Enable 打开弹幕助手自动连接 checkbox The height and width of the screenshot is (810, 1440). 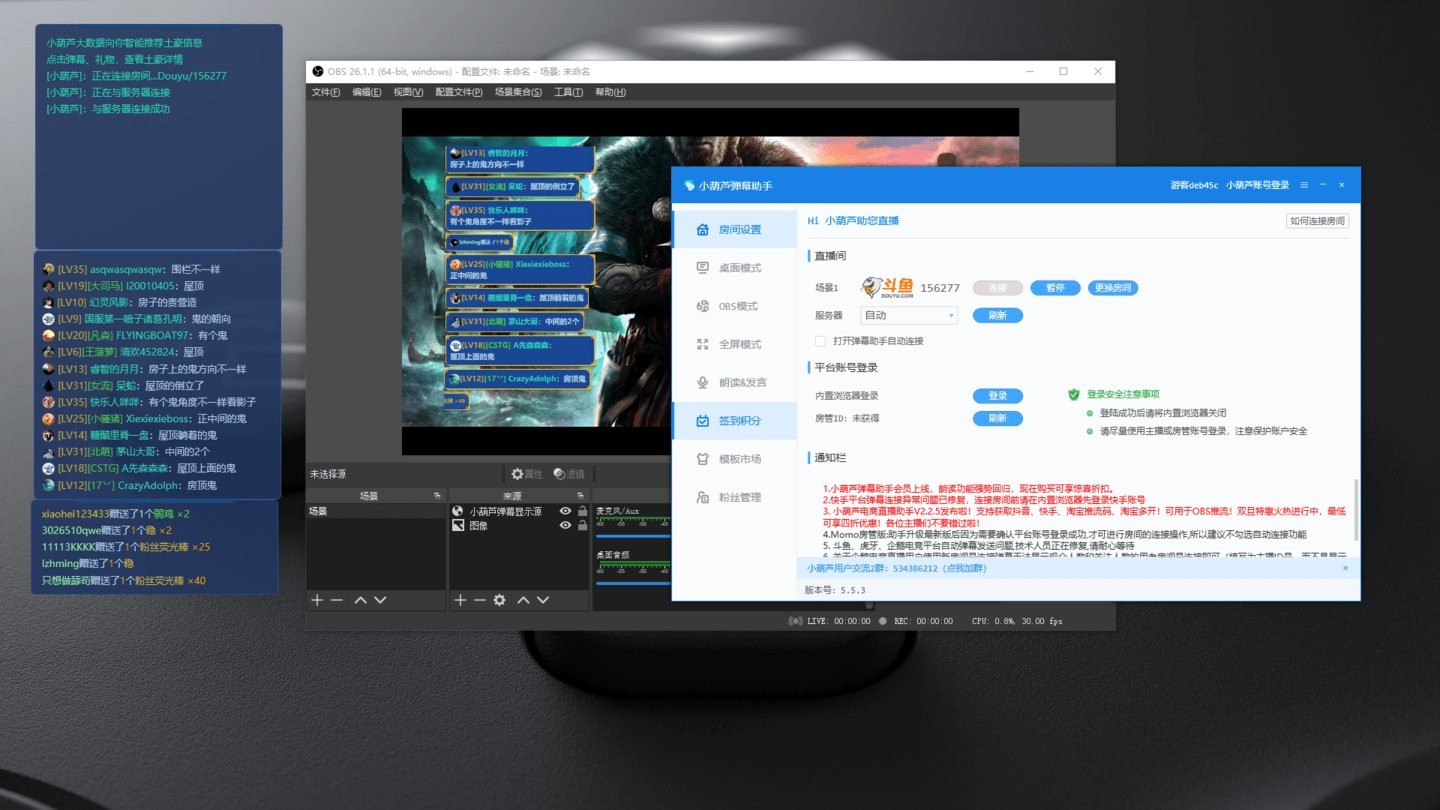(820, 341)
